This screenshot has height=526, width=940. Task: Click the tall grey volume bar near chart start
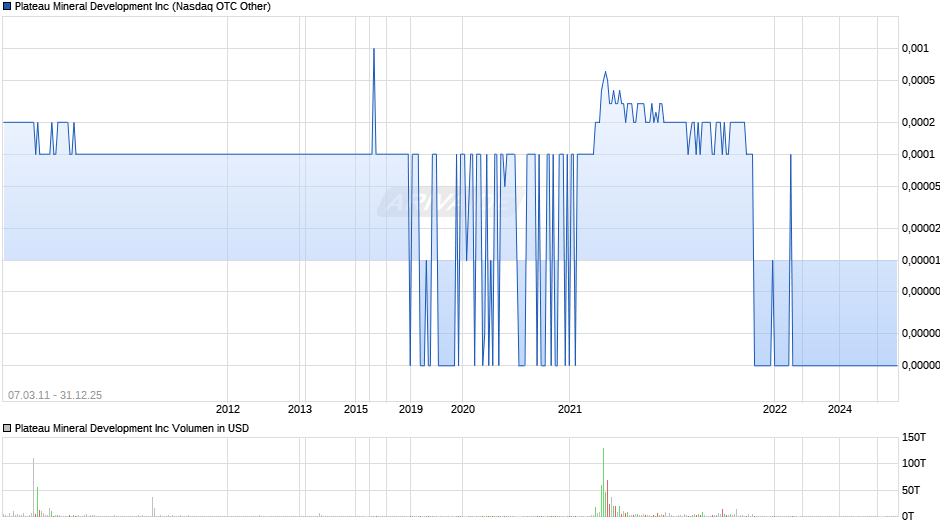point(34,487)
